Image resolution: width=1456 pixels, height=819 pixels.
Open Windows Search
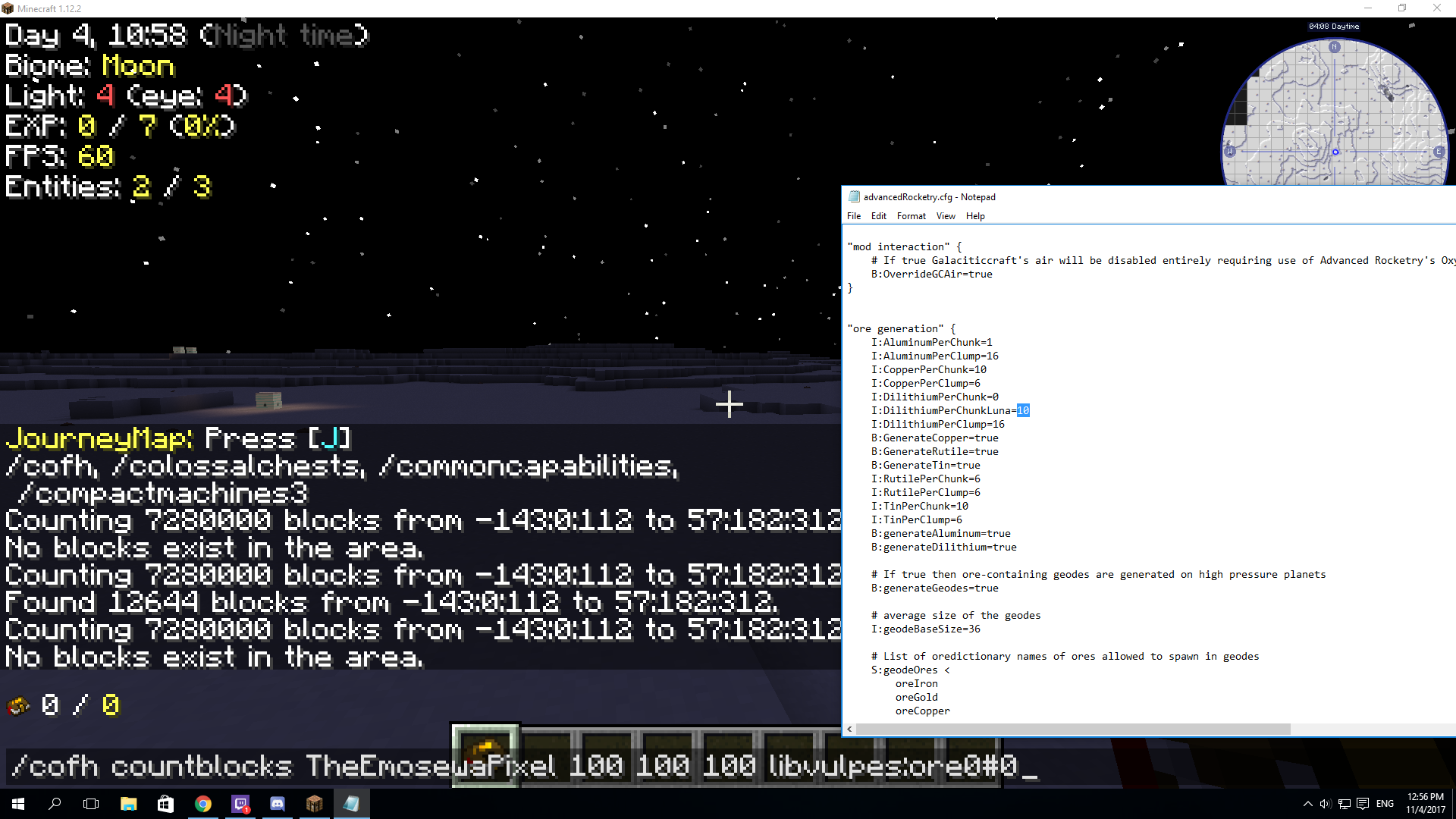tap(54, 803)
